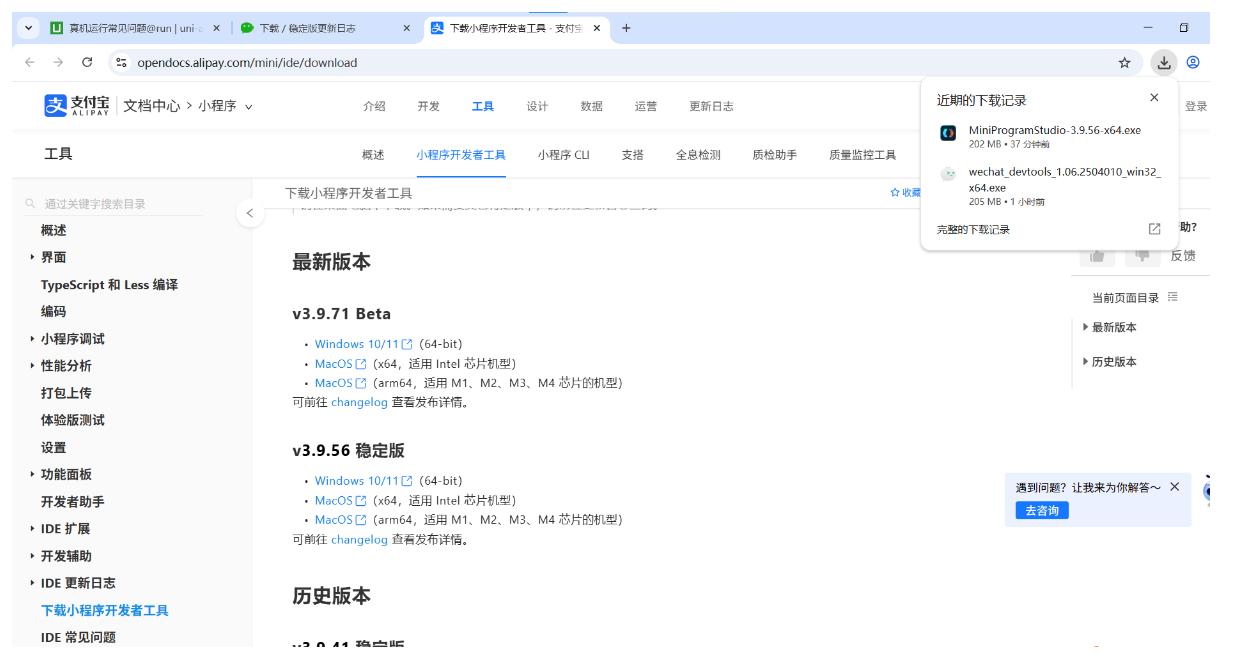1239x656 pixels.
Task: Open a new browser tab
Action: coord(626,28)
